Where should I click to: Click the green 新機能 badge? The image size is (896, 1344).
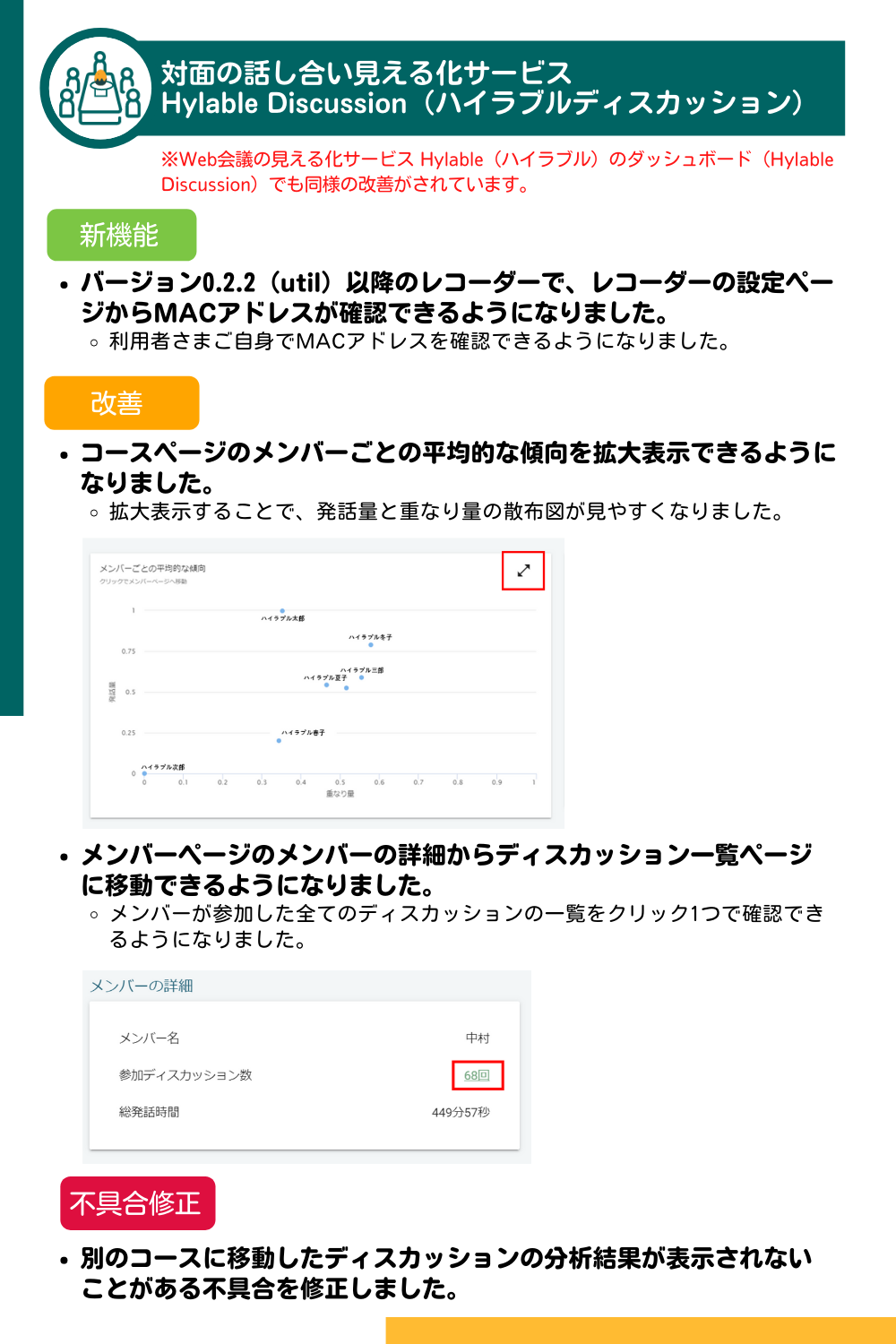tap(122, 235)
